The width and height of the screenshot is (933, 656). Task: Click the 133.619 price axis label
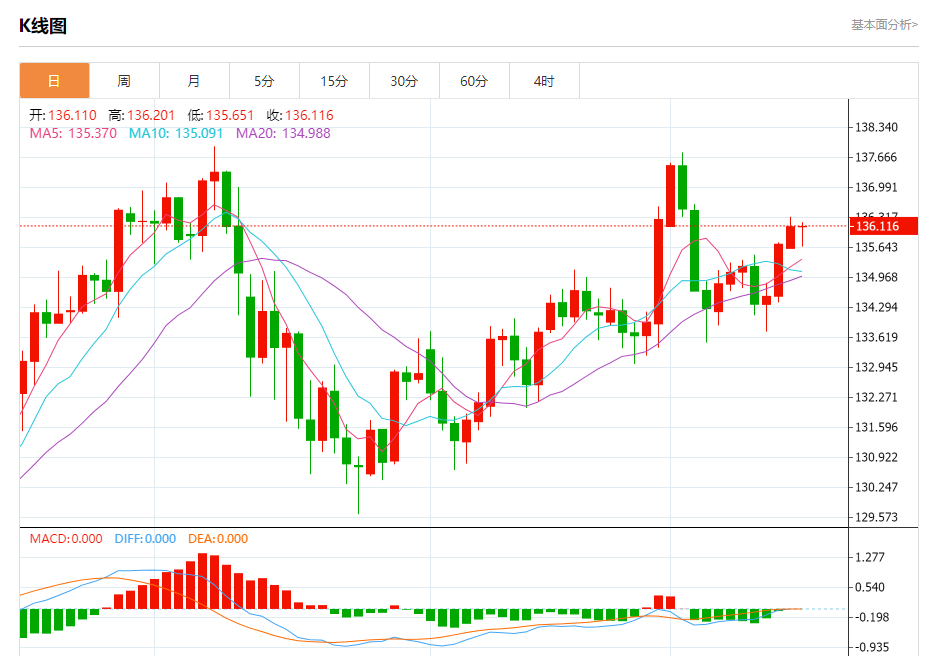coord(876,337)
